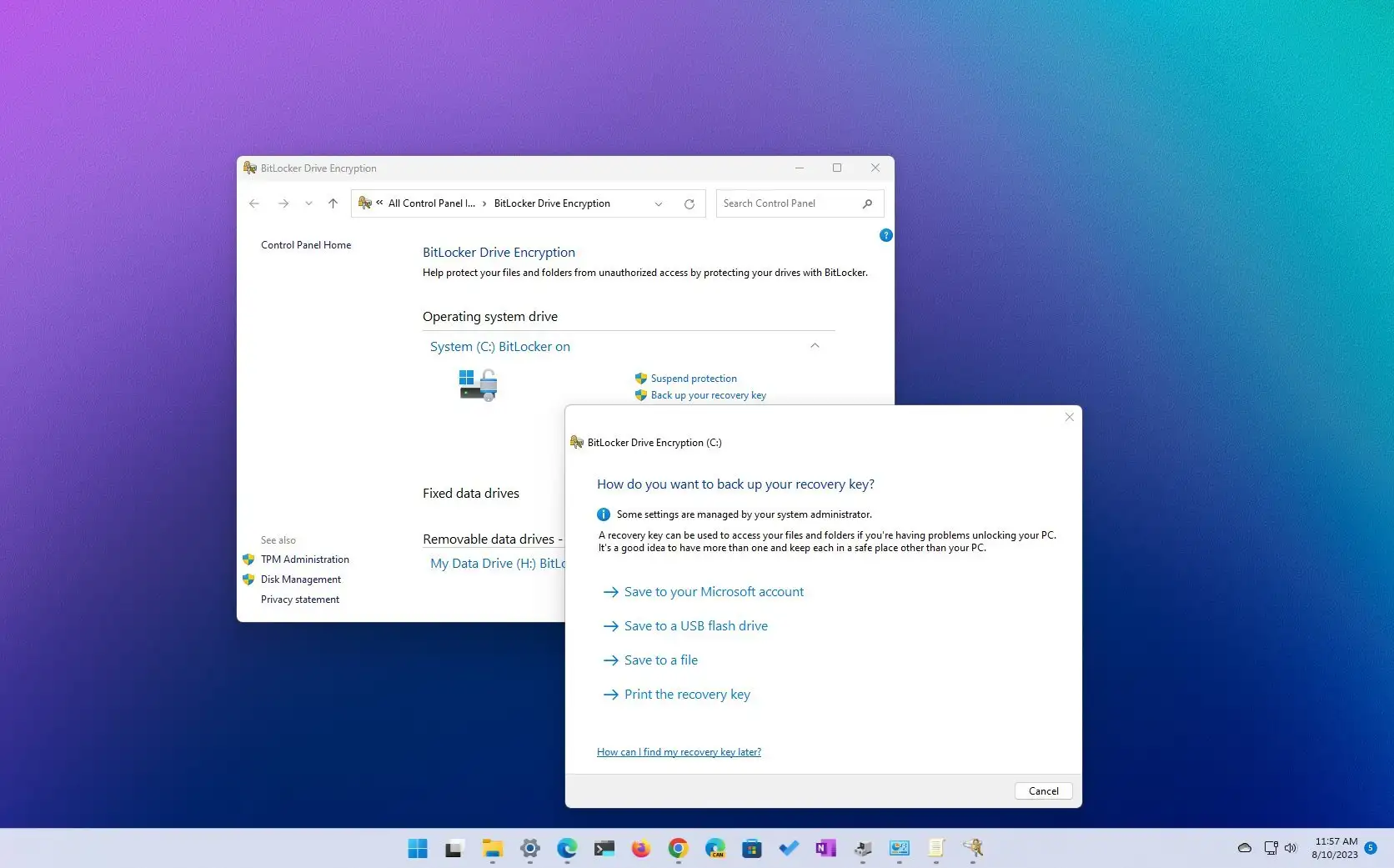Viewport: 1394px width, 868px height.
Task: Open the volume speaker tray icon
Action: pos(1291,848)
